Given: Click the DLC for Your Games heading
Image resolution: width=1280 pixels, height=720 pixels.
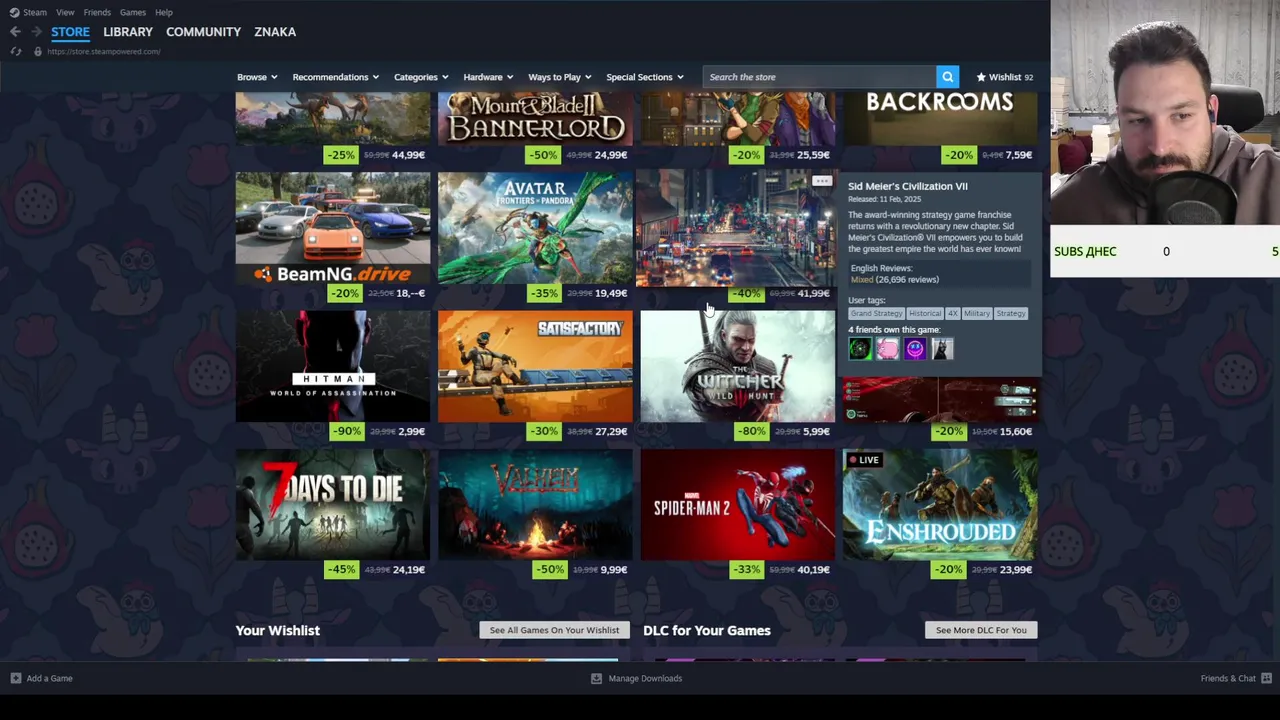Looking at the screenshot, I should click(x=707, y=630).
